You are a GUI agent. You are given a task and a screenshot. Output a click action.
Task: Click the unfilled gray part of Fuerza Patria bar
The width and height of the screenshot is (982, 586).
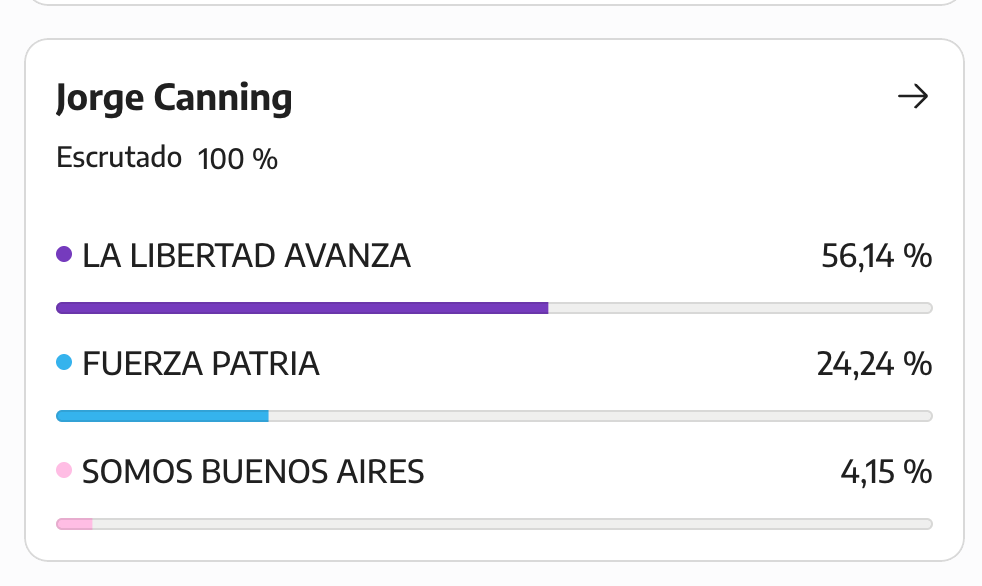point(601,416)
